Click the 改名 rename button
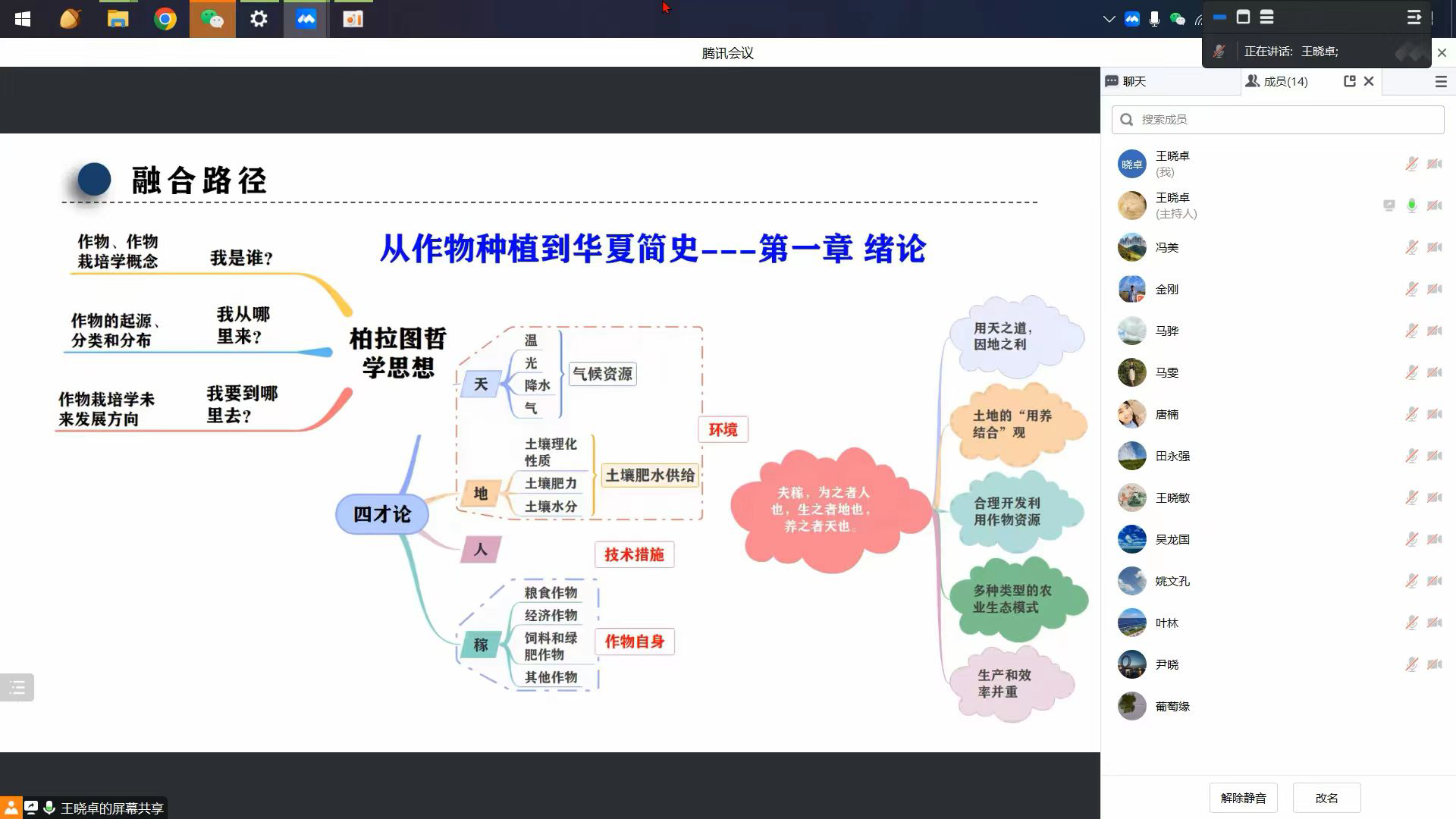Screen dimensions: 1456x819 pos(1326,798)
